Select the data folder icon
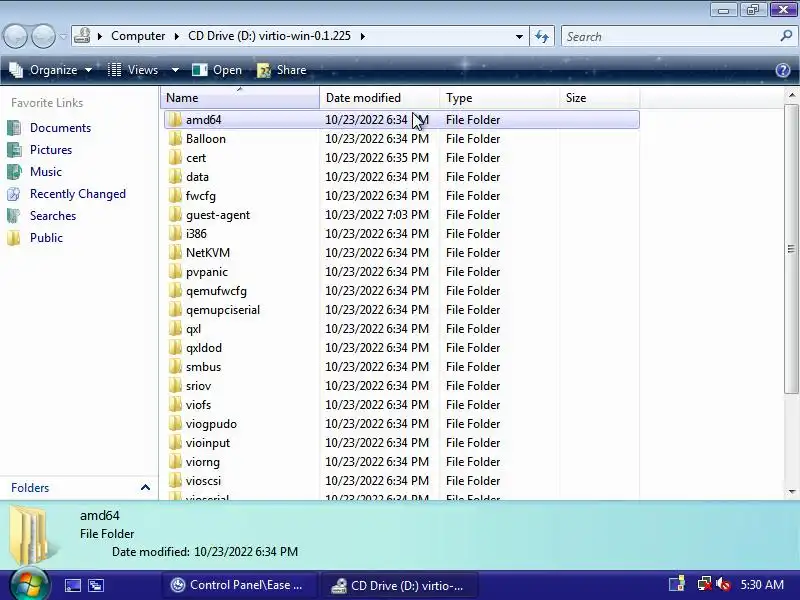Screen dimensions: 800x600 175,177
